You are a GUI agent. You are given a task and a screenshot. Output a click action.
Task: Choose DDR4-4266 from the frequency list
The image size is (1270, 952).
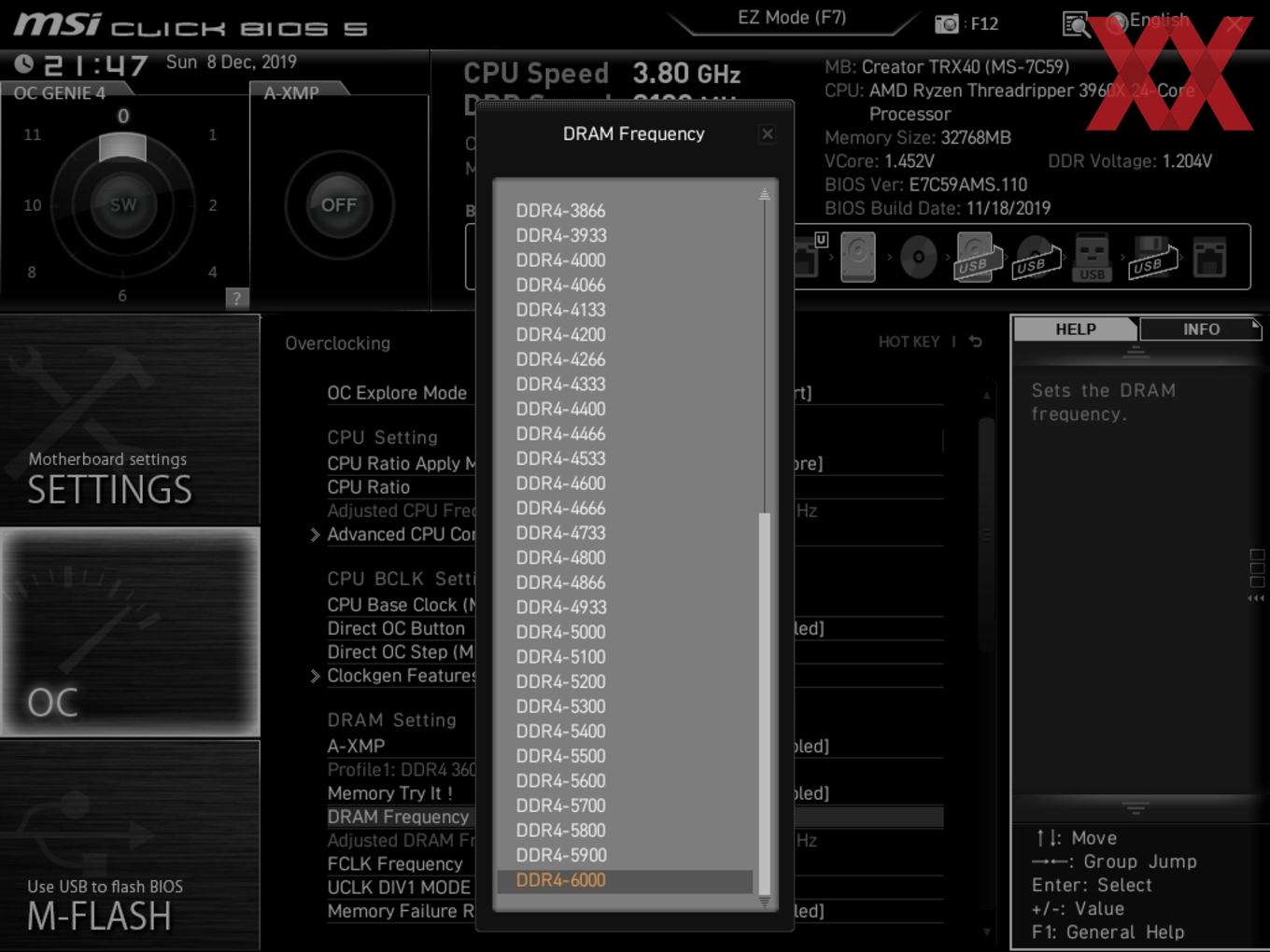coord(560,359)
